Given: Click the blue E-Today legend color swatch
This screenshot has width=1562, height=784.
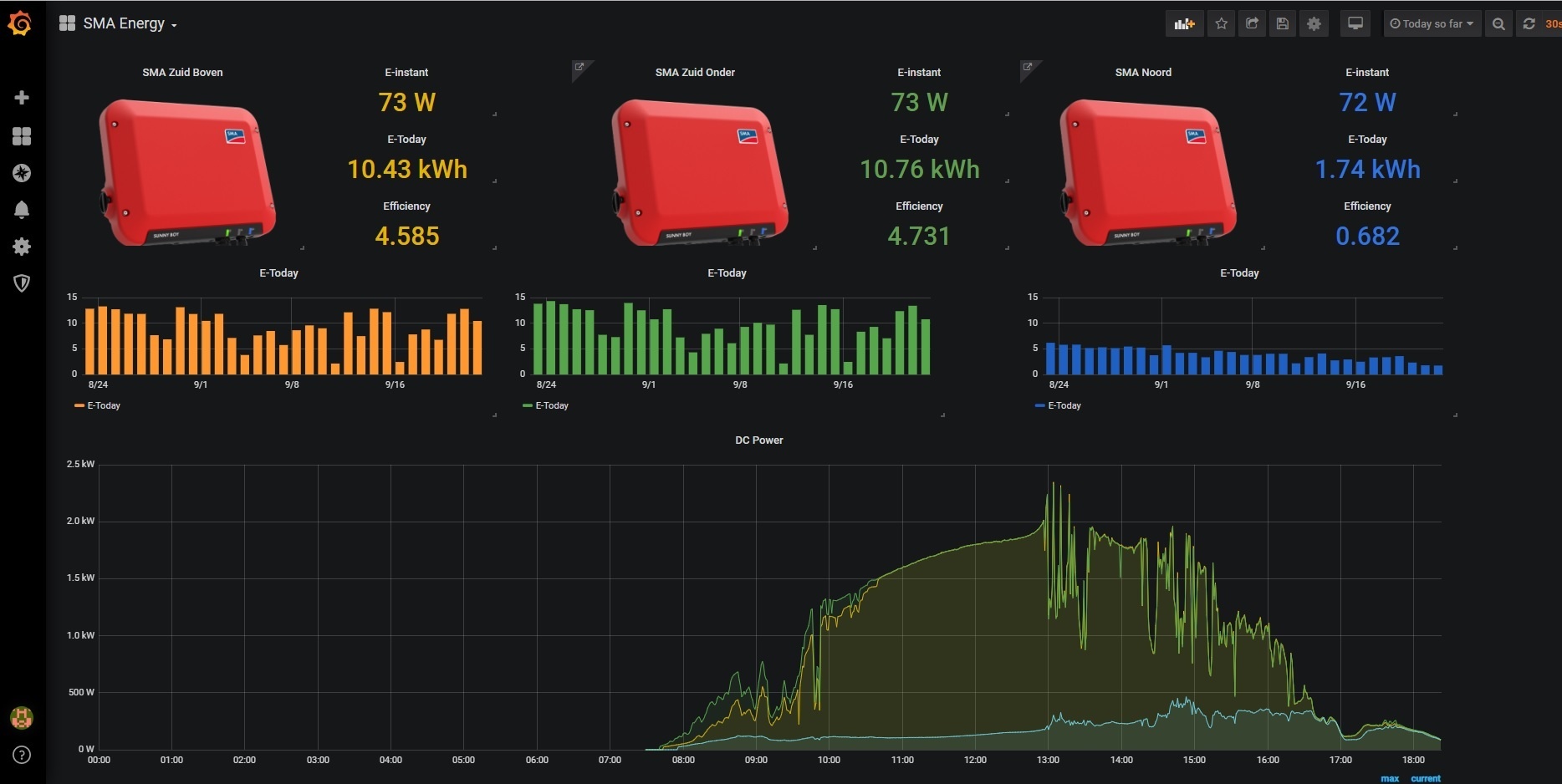Looking at the screenshot, I should [x=1040, y=405].
